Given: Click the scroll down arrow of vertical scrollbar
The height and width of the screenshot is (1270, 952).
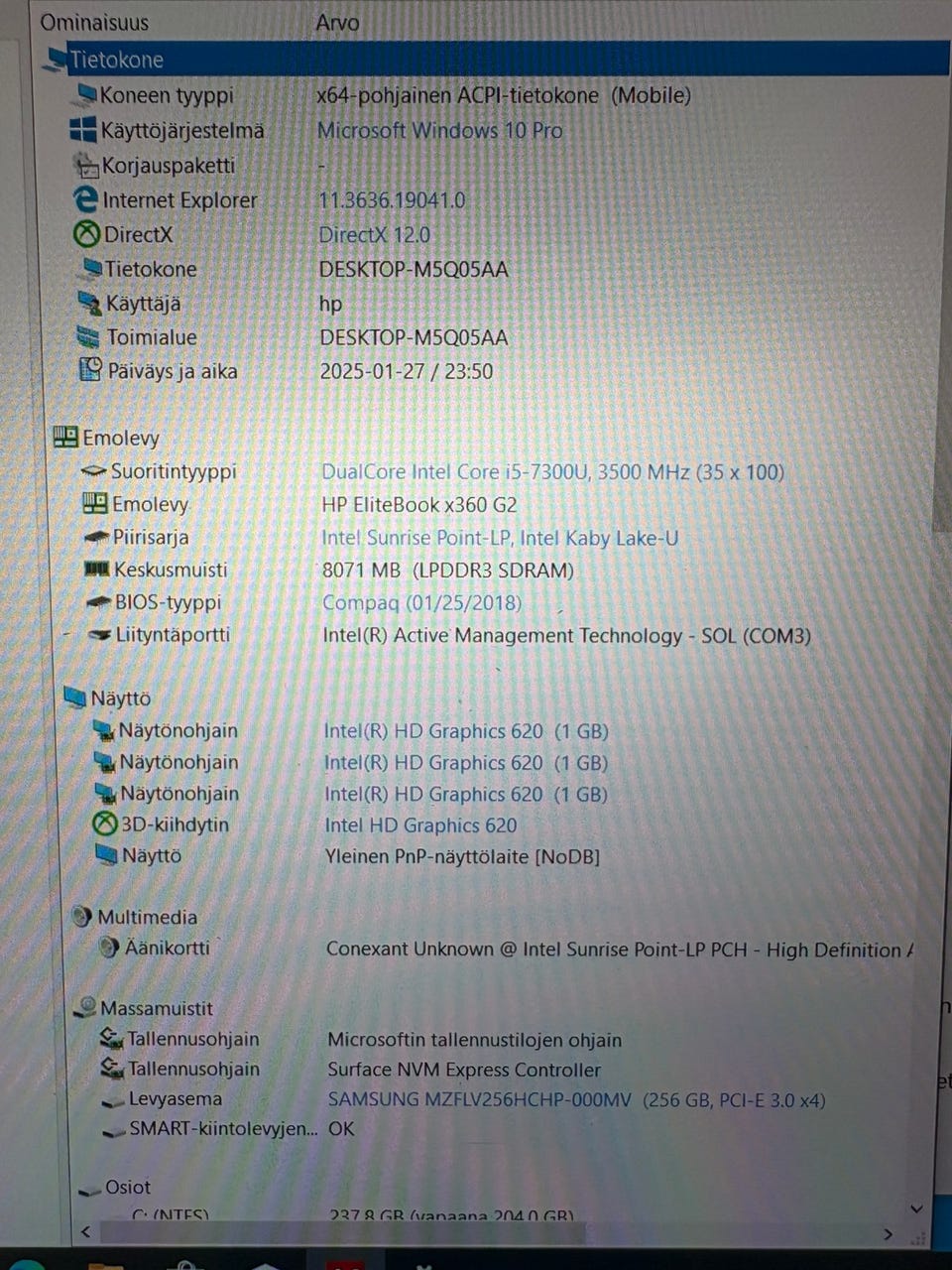Looking at the screenshot, I should [x=916, y=1208].
